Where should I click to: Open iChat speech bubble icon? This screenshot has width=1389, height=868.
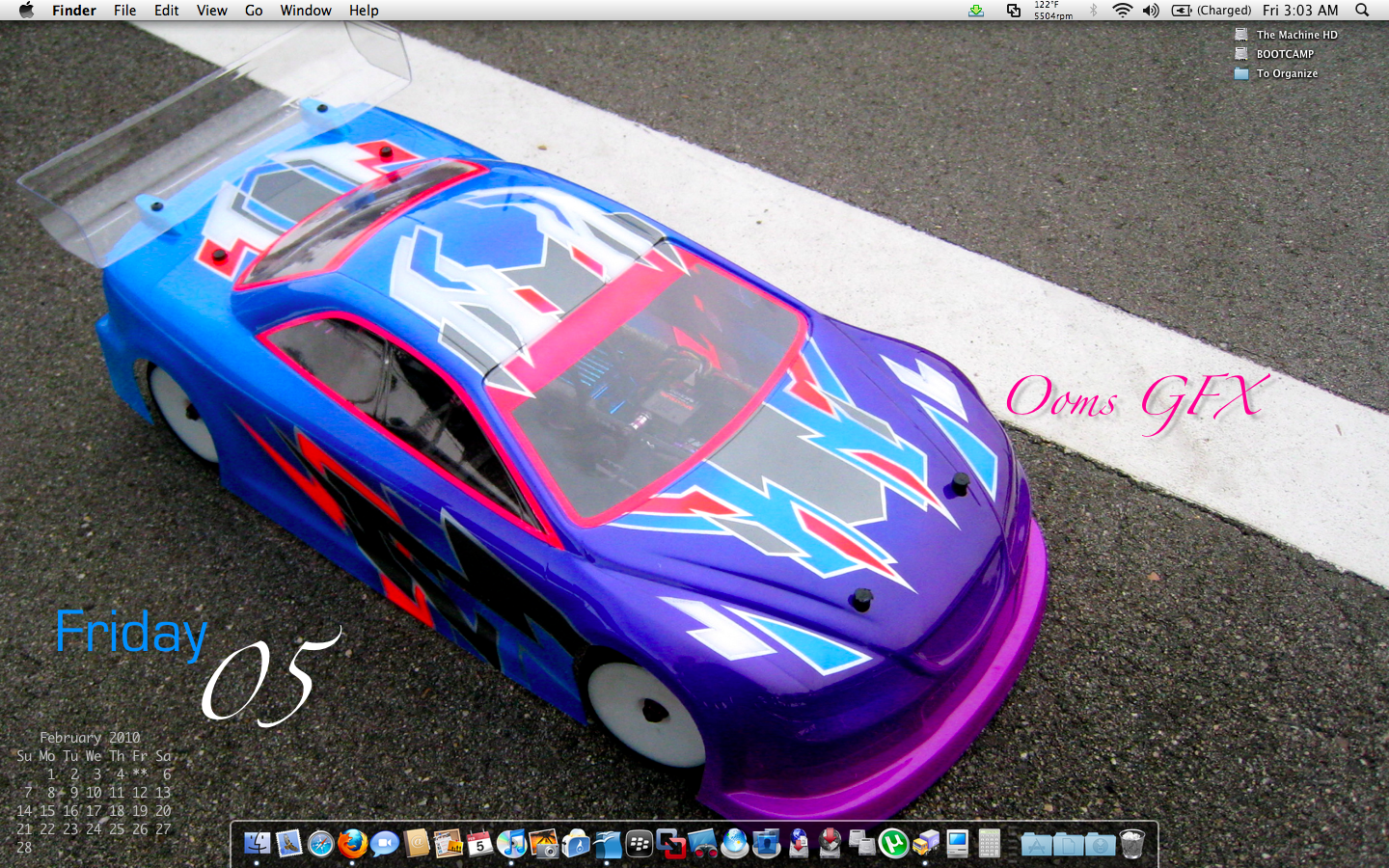pyautogui.click(x=384, y=844)
